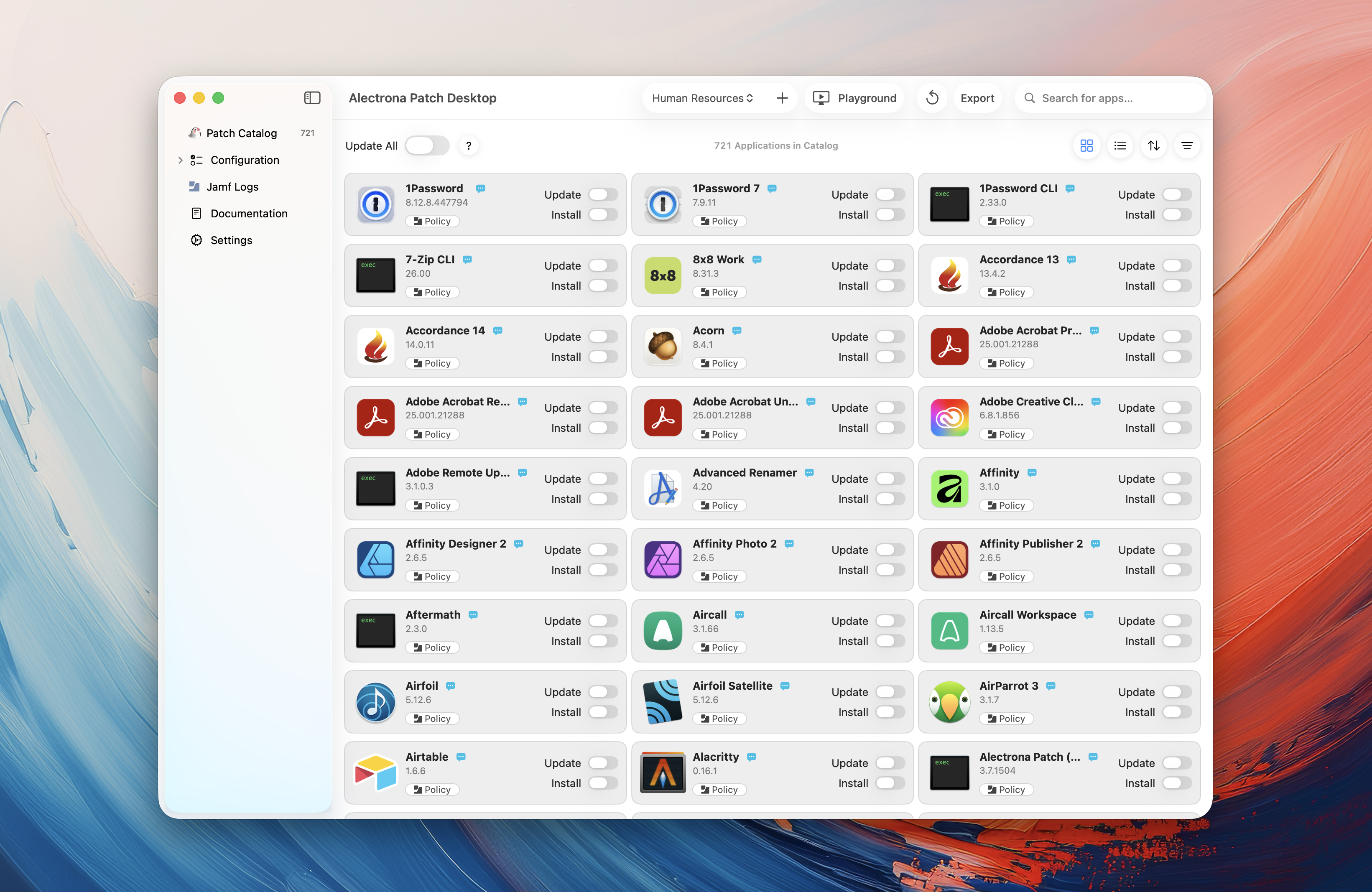Click the Airtable app icon
Screen dimensions: 1372x892
coord(375,773)
